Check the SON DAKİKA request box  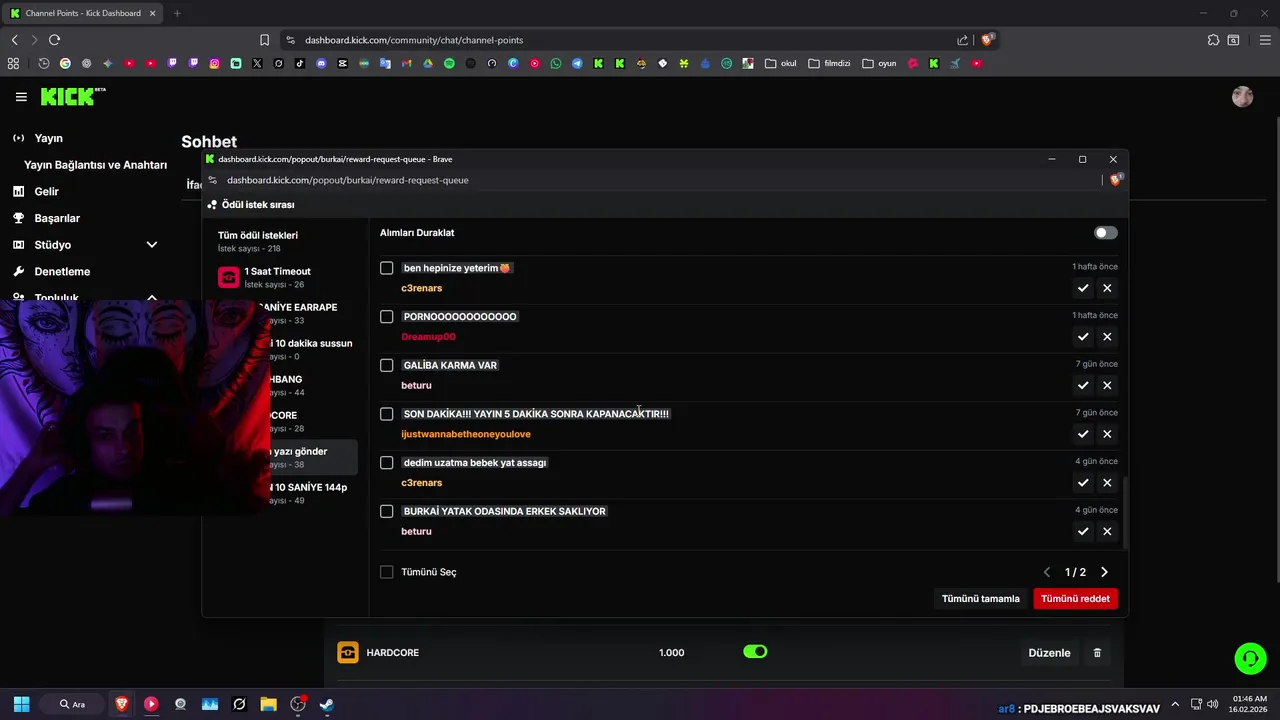pos(387,414)
